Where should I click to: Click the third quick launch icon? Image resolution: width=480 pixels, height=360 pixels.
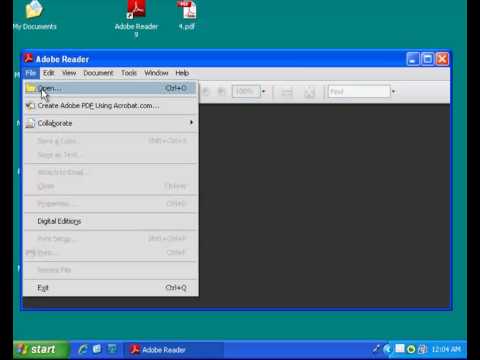click(112, 349)
